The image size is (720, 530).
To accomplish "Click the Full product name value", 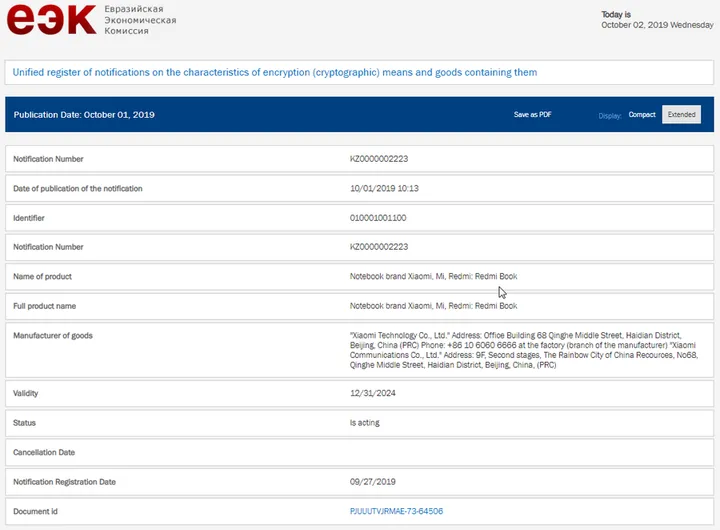I will (x=433, y=305).
